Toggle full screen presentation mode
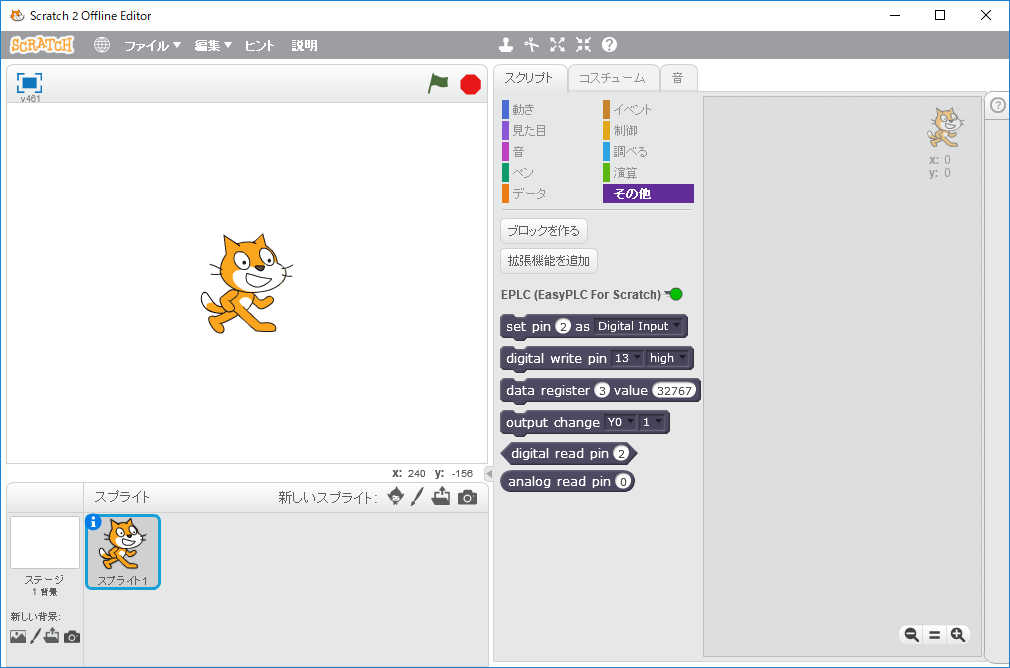Image resolution: width=1010 pixels, height=668 pixels. (29, 83)
